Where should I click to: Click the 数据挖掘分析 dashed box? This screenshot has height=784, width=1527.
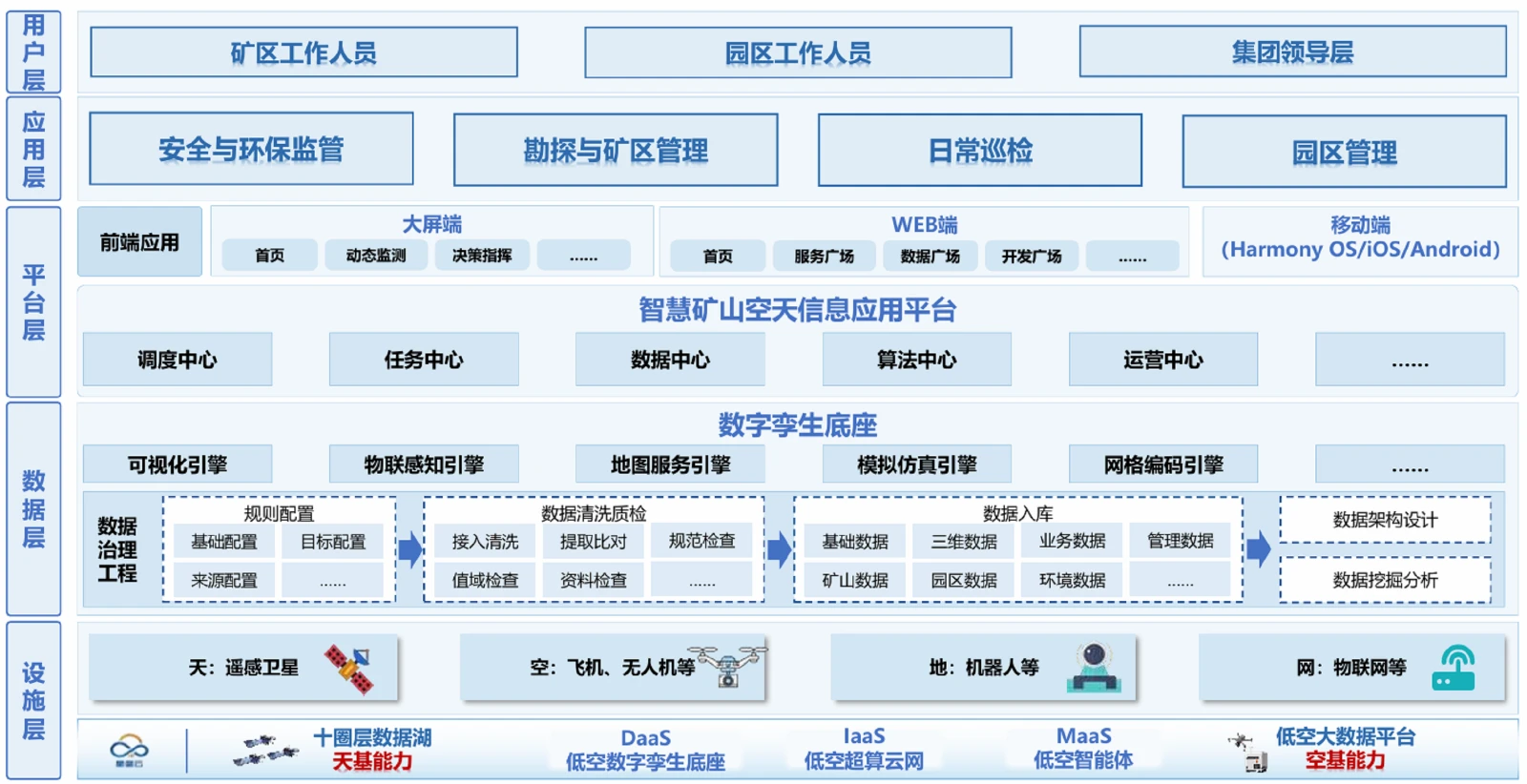(x=1386, y=580)
